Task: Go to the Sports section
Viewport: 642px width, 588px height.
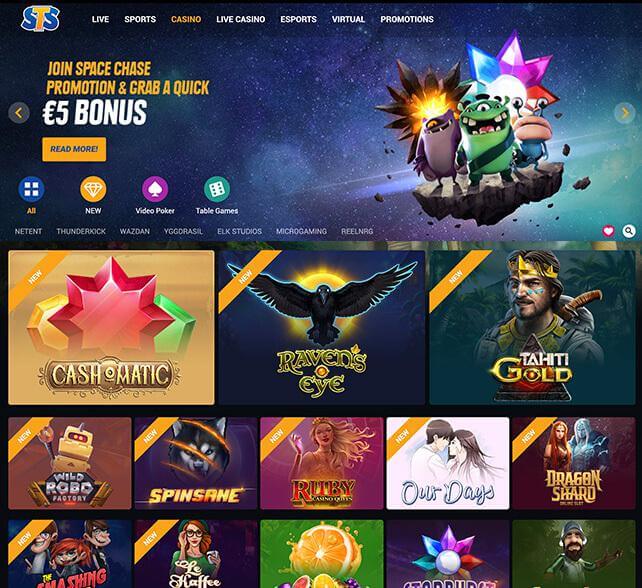Action: click(x=140, y=19)
